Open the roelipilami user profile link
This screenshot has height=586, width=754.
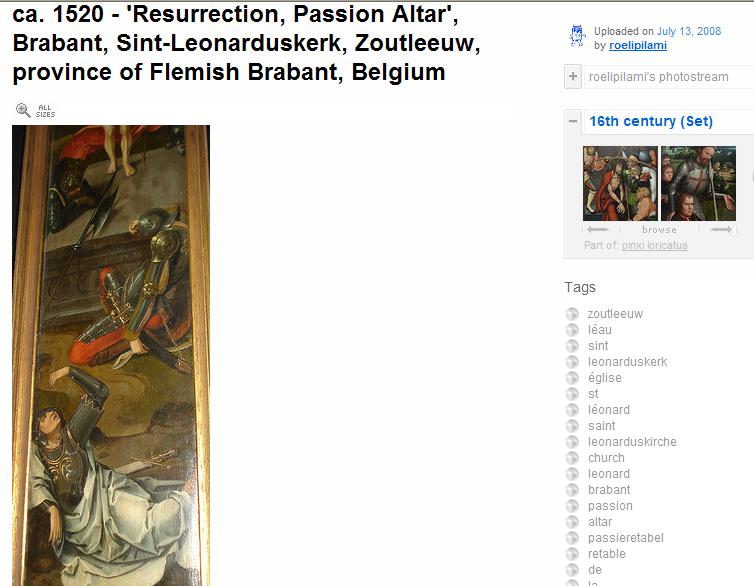point(638,45)
